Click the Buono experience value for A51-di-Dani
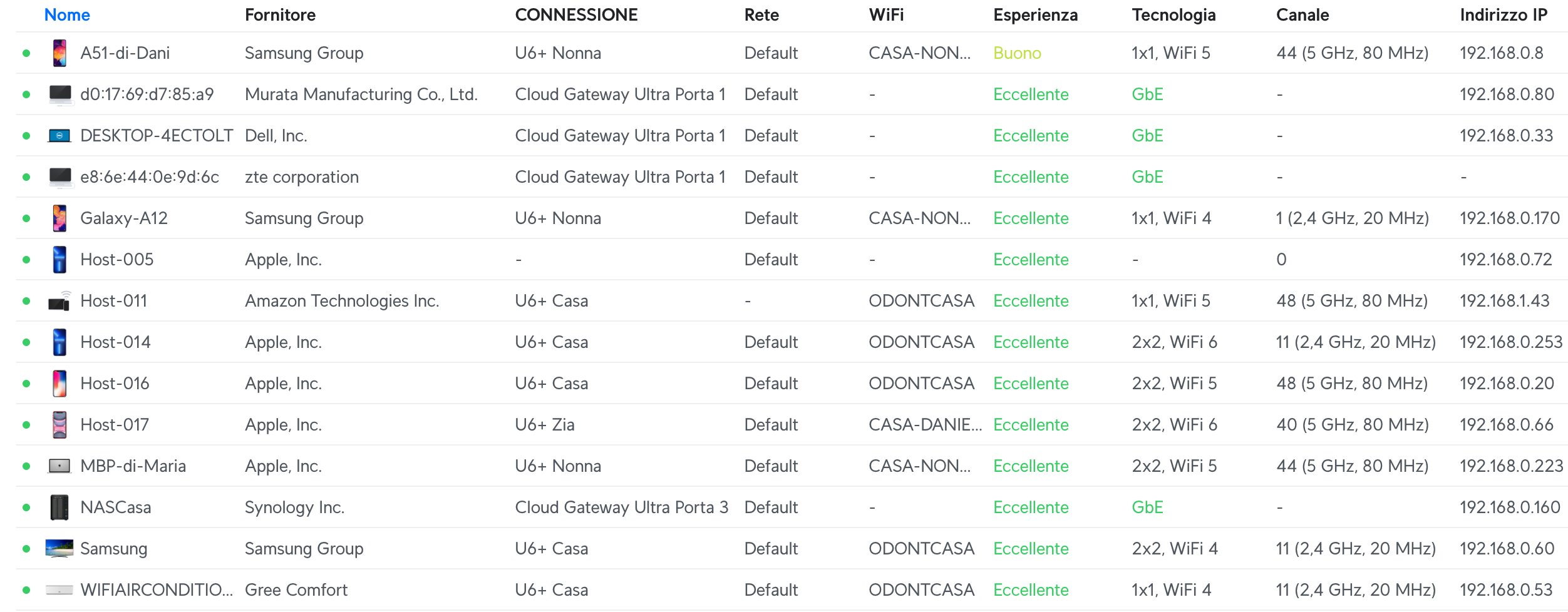 1017,53
